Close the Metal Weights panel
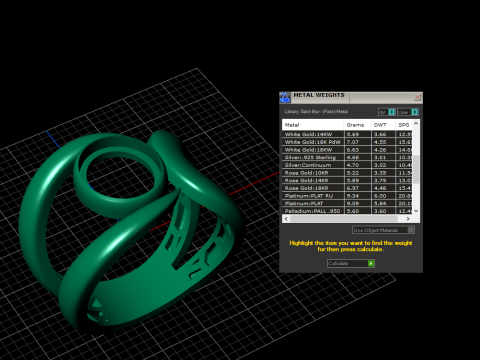The height and width of the screenshot is (360, 480). click(x=417, y=97)
